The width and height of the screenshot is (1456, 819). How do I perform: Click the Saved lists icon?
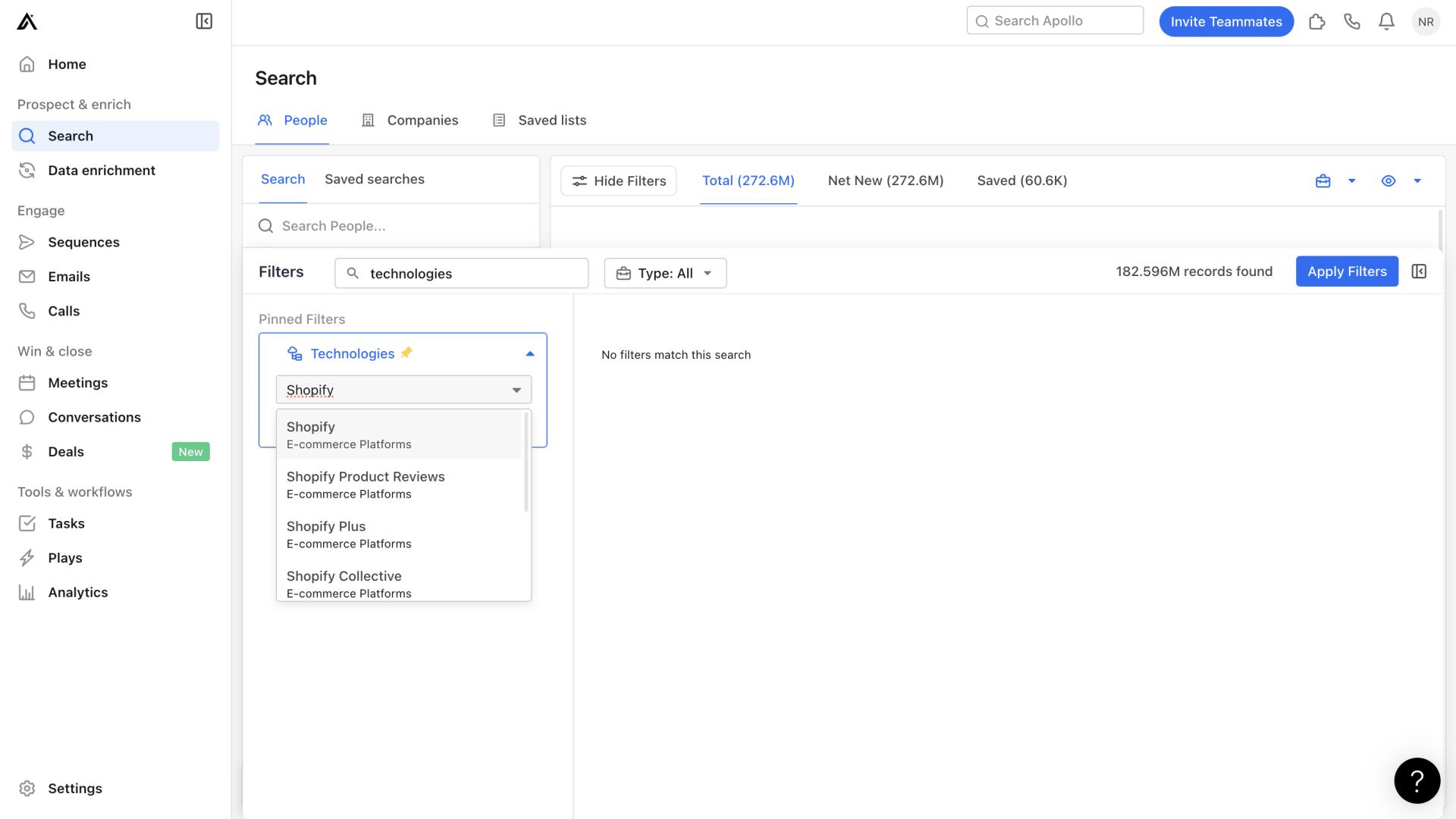(x=499, y=121)
